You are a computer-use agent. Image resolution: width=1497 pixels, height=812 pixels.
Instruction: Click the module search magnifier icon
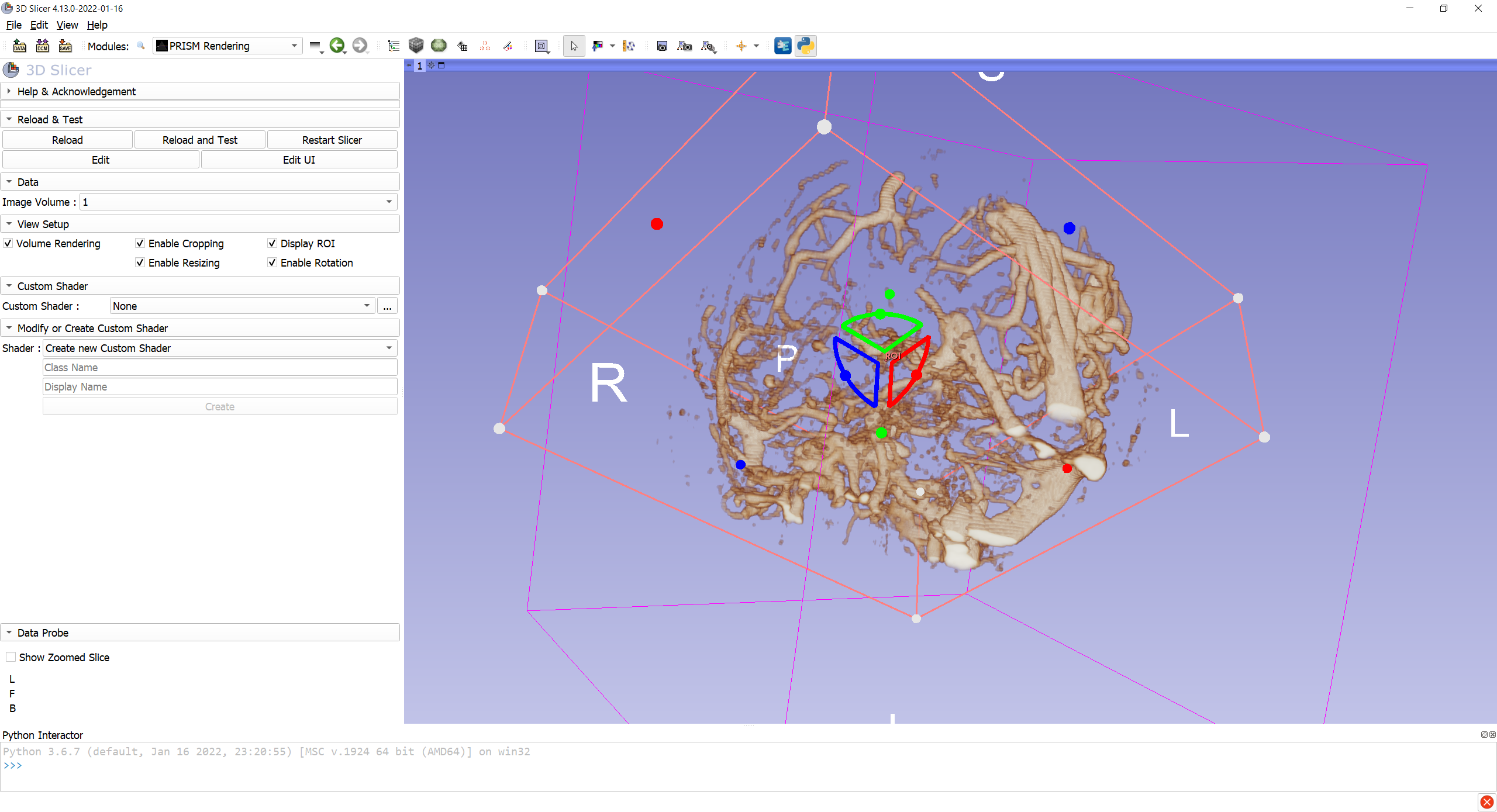tap(140, 46)
